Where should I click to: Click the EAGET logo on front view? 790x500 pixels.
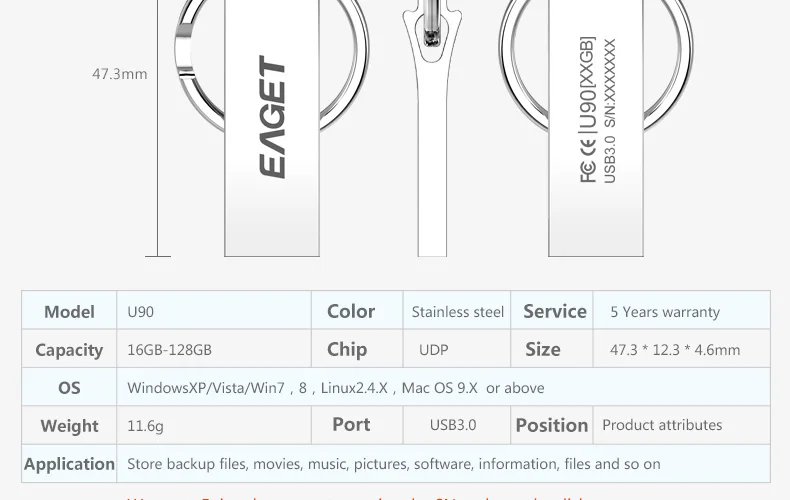point(272,117)
